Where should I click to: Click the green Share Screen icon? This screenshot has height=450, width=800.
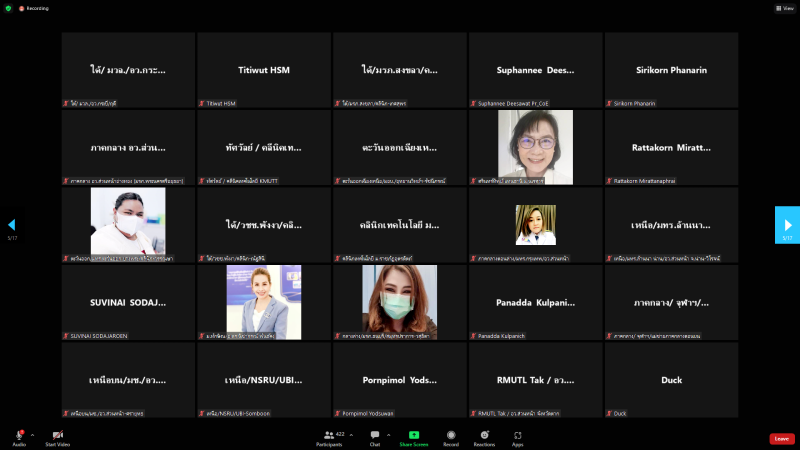click(x=414, y=435)
